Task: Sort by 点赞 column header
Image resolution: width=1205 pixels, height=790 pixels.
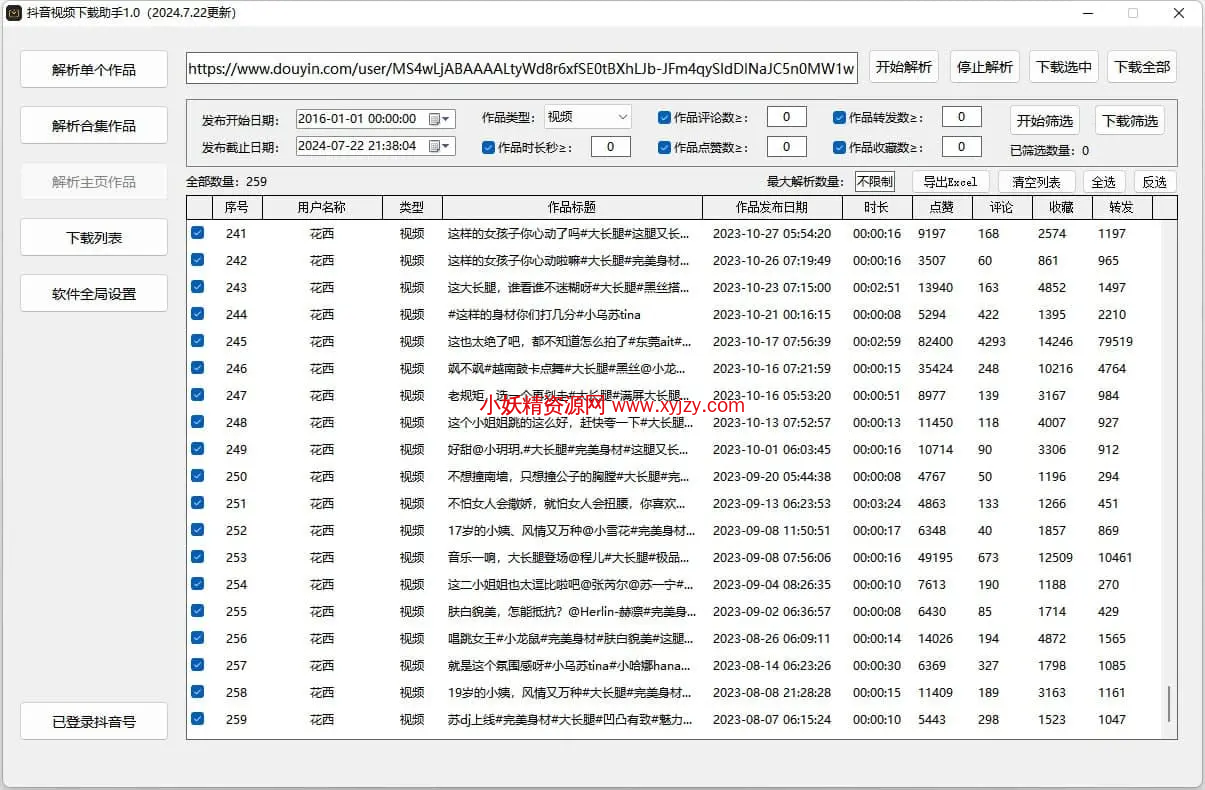Action: [x=942, y=207]
